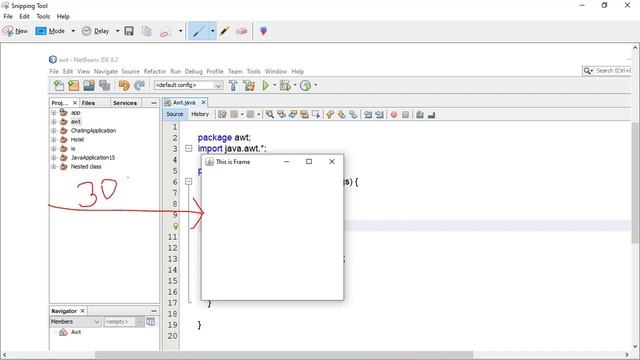Open the Mode dropdown arrow
The width and height of the screenshot is (640, 360).
pos(73,31)
